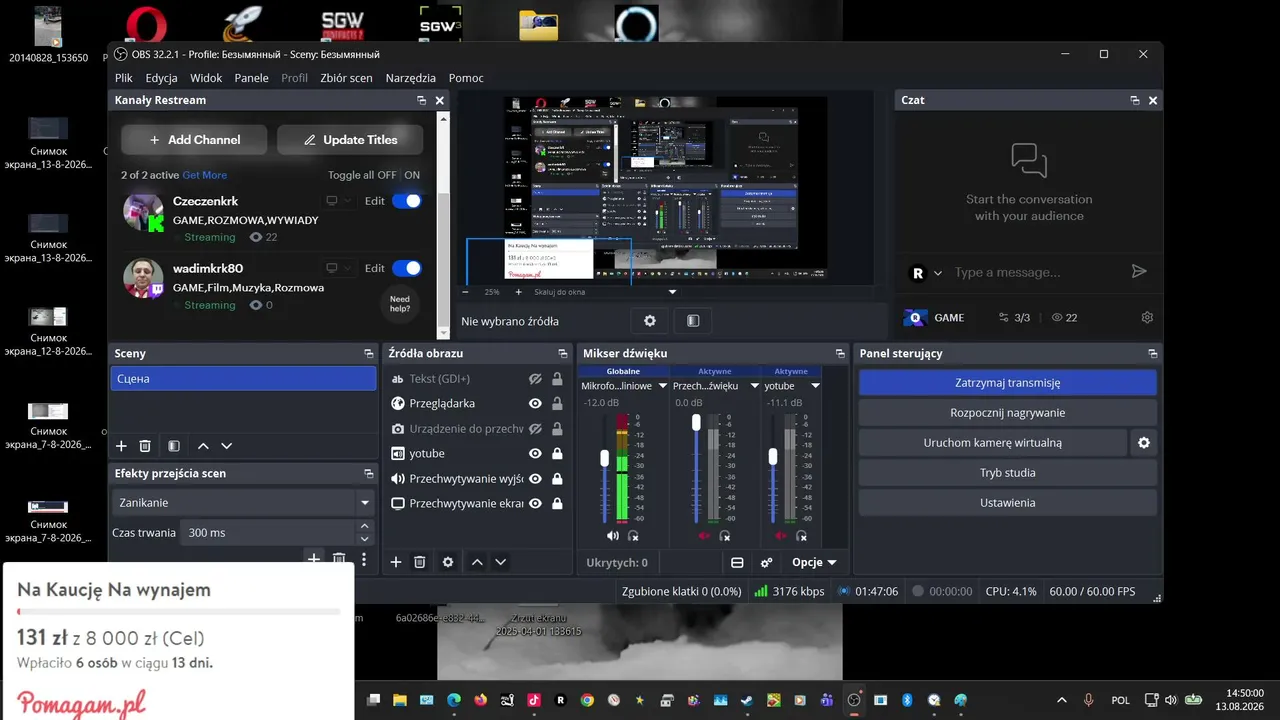Expand the yotube mixer channel options arrow
This screenshot has height=720, width=1280.
[815, 386]
